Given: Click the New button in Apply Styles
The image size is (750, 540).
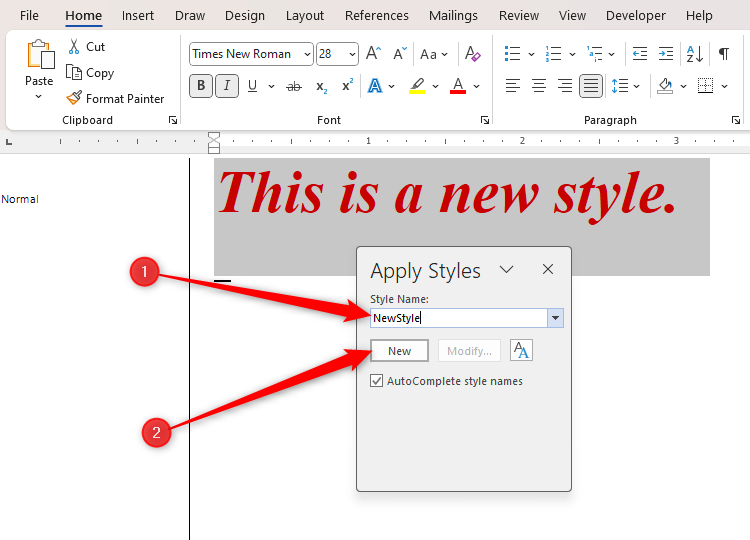Looking at the screenshot, I should point(399,351).
